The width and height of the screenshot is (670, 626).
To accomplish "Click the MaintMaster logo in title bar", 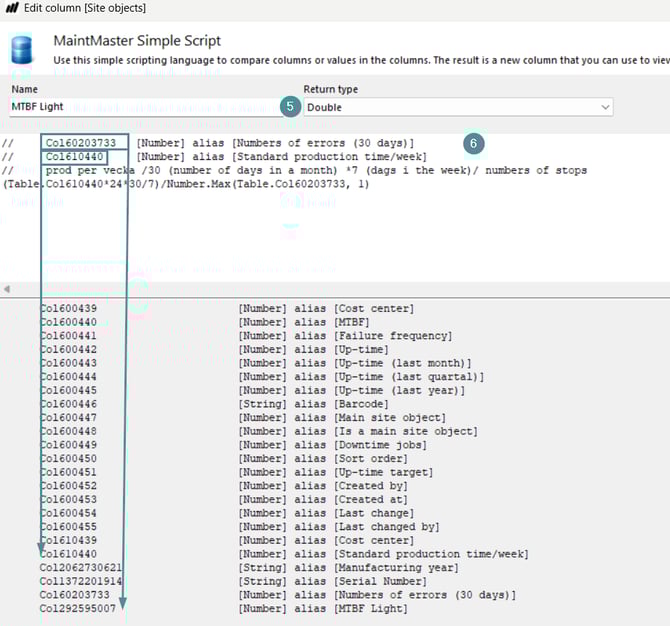I will pyautogui.click(x=12, y=8).
